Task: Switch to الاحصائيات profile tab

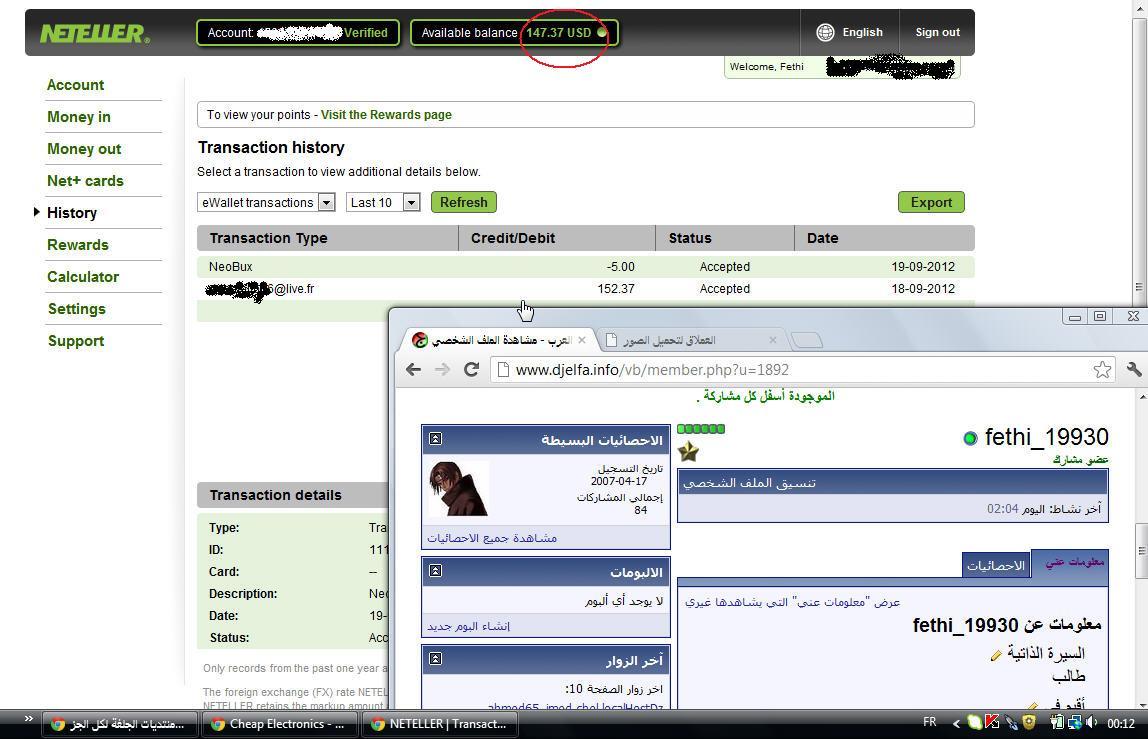Action: (996, 565)
